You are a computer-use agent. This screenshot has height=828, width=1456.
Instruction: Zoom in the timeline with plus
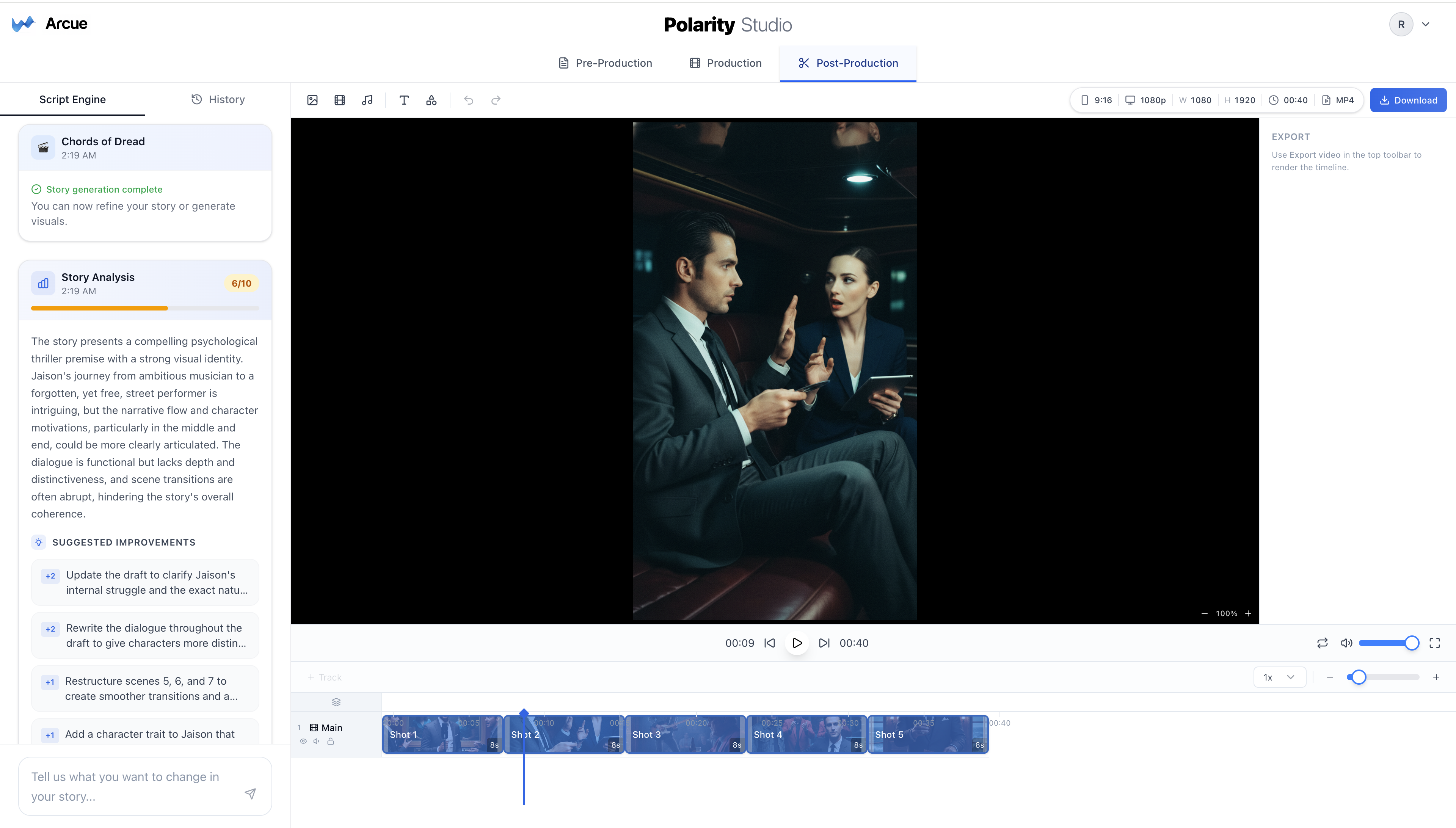pos(1436,677)
